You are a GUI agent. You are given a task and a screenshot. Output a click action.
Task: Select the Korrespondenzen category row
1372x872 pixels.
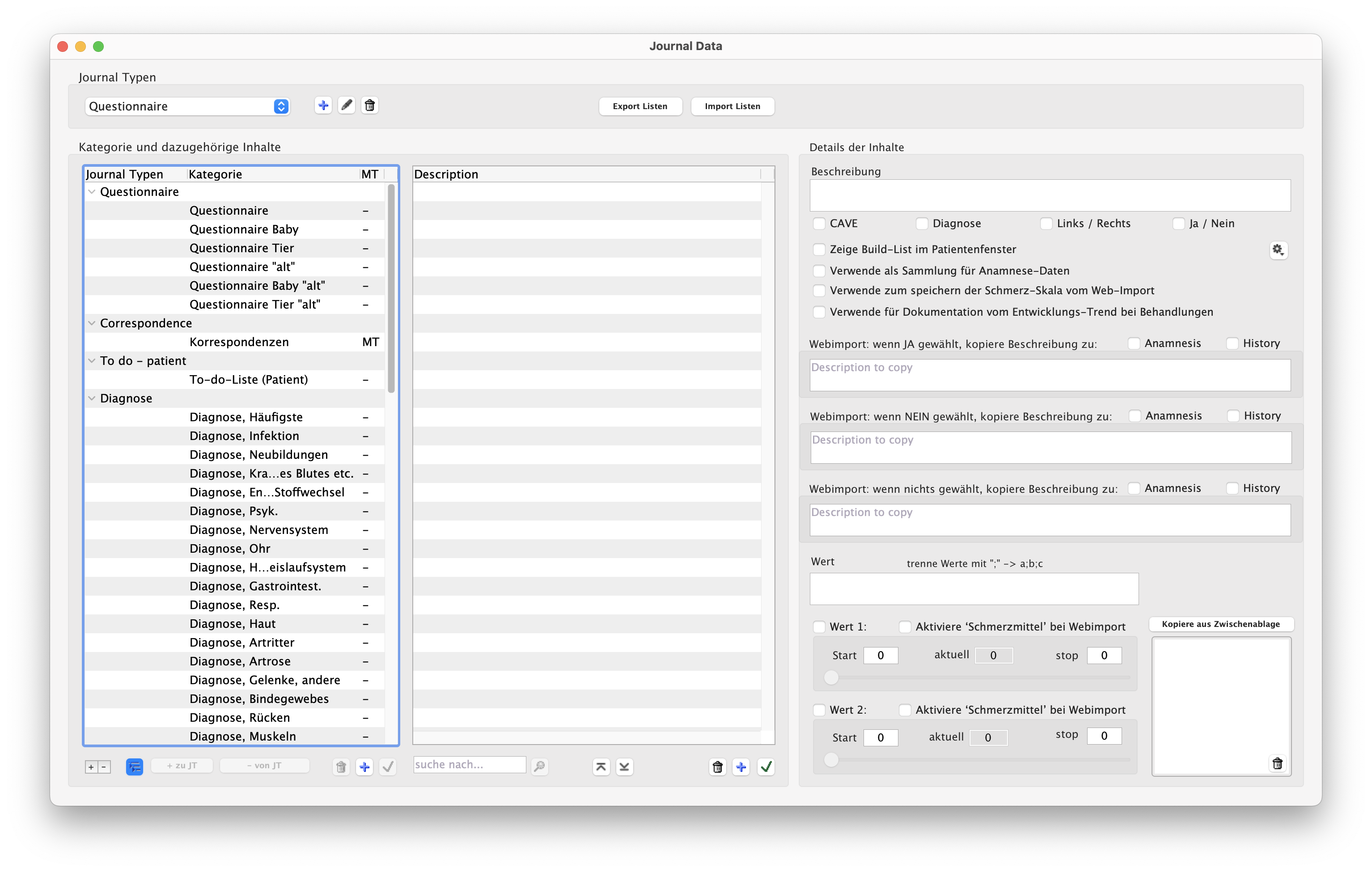coord(239,342)
